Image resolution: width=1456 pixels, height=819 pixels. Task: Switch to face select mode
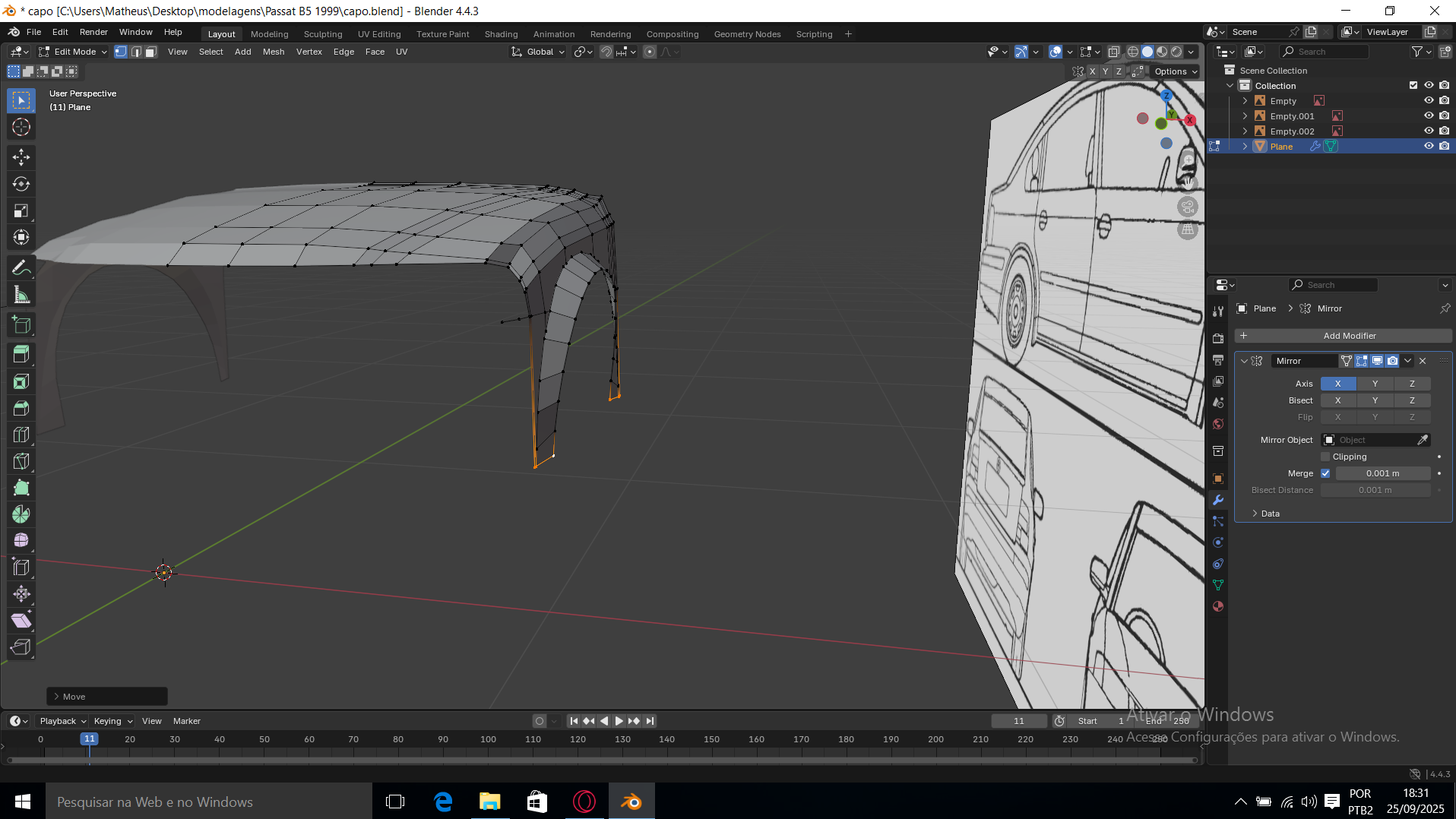coord(151,52)
